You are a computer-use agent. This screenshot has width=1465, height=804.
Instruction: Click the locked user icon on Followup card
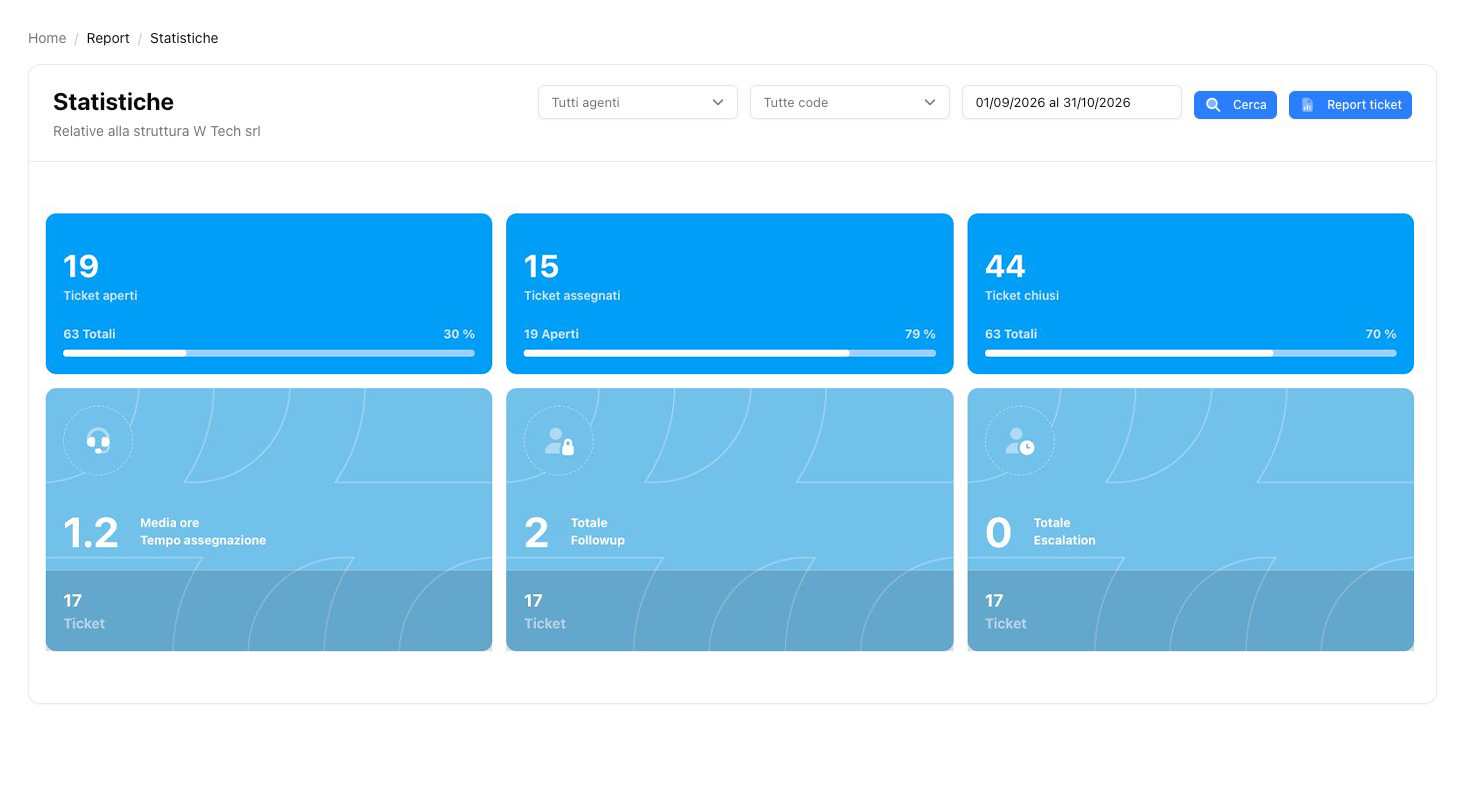[x=560, y=441]
